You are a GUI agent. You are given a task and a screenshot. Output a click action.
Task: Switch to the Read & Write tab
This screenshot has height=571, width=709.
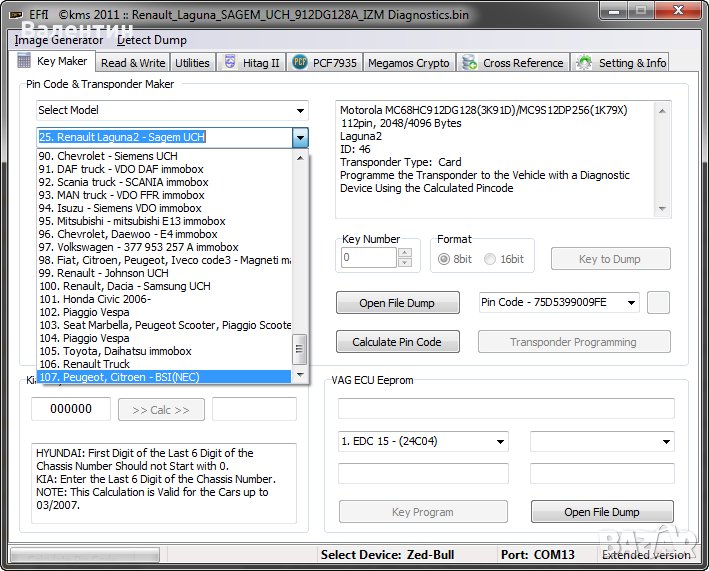point(133,63)
